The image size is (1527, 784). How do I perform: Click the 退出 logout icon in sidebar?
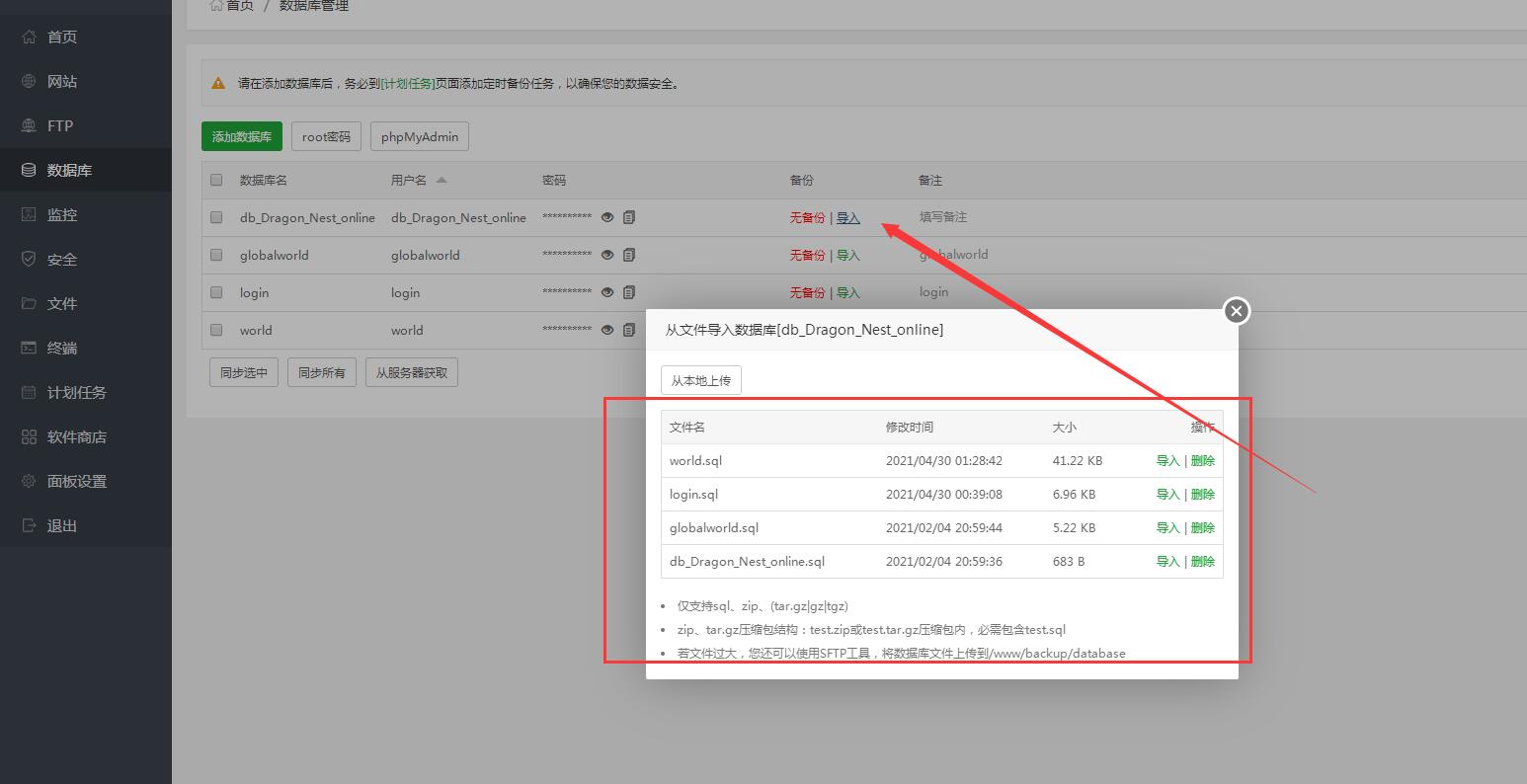[x=29, y=525]
